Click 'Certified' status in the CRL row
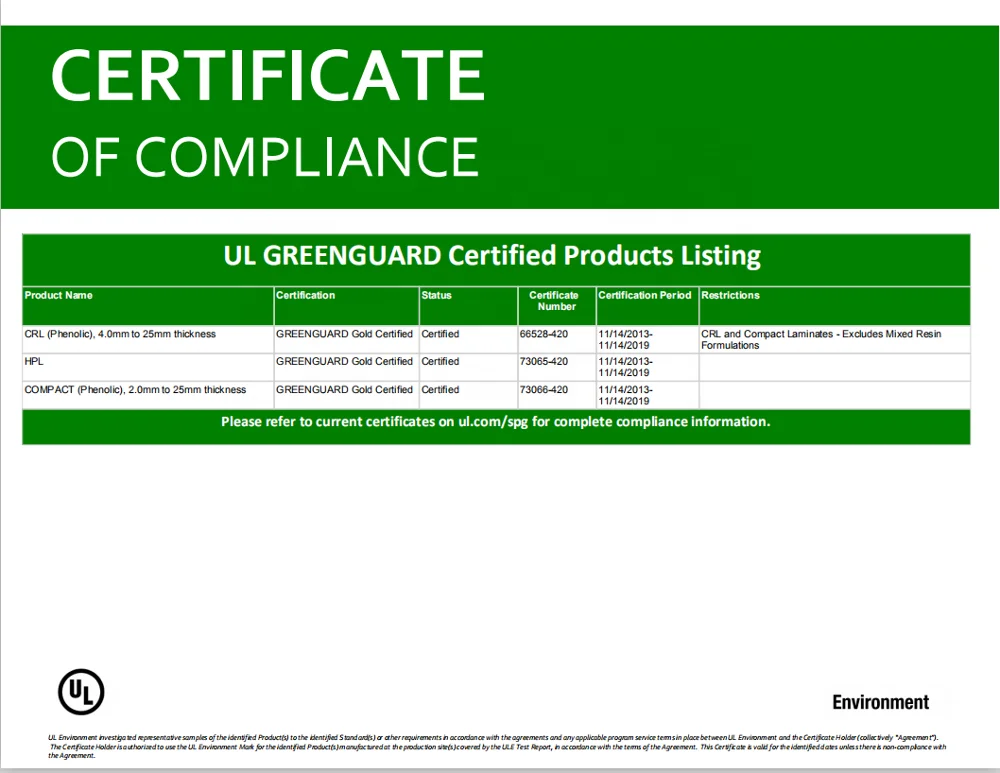Image resolution: width=1000 pixels, height=773 pixels. coord(440,334)
